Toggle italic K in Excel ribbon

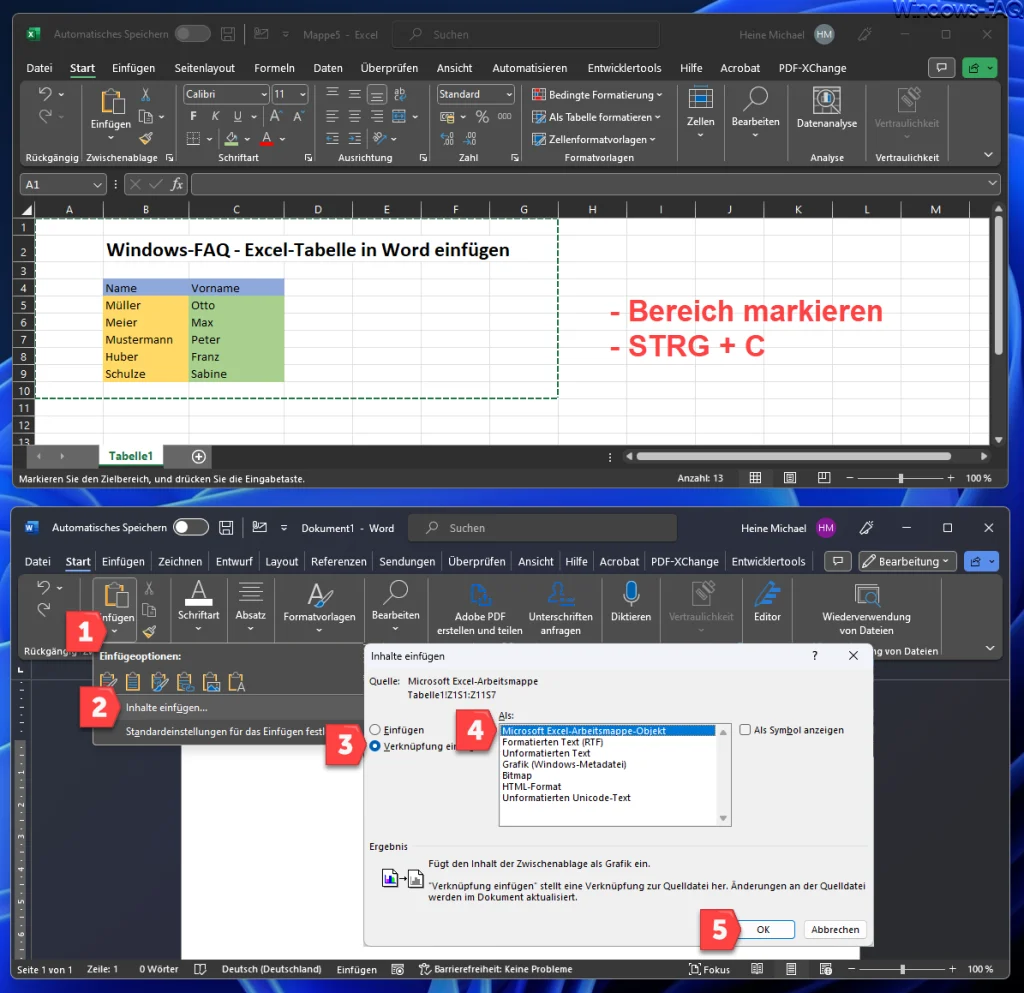(216, 116)
